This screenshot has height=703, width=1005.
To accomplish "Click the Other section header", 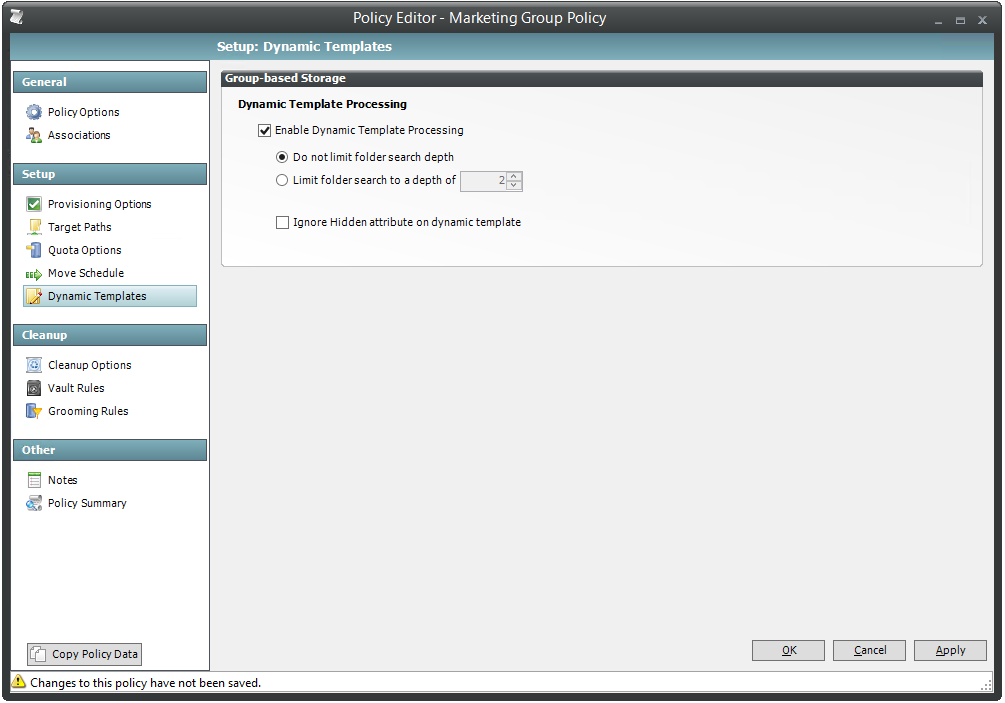I will [x=110, y=450].
